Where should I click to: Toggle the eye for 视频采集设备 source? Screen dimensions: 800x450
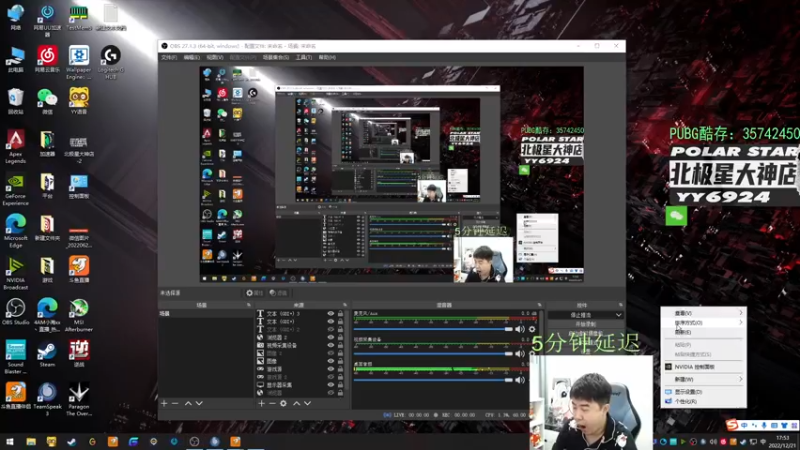(x=331, y=345)
